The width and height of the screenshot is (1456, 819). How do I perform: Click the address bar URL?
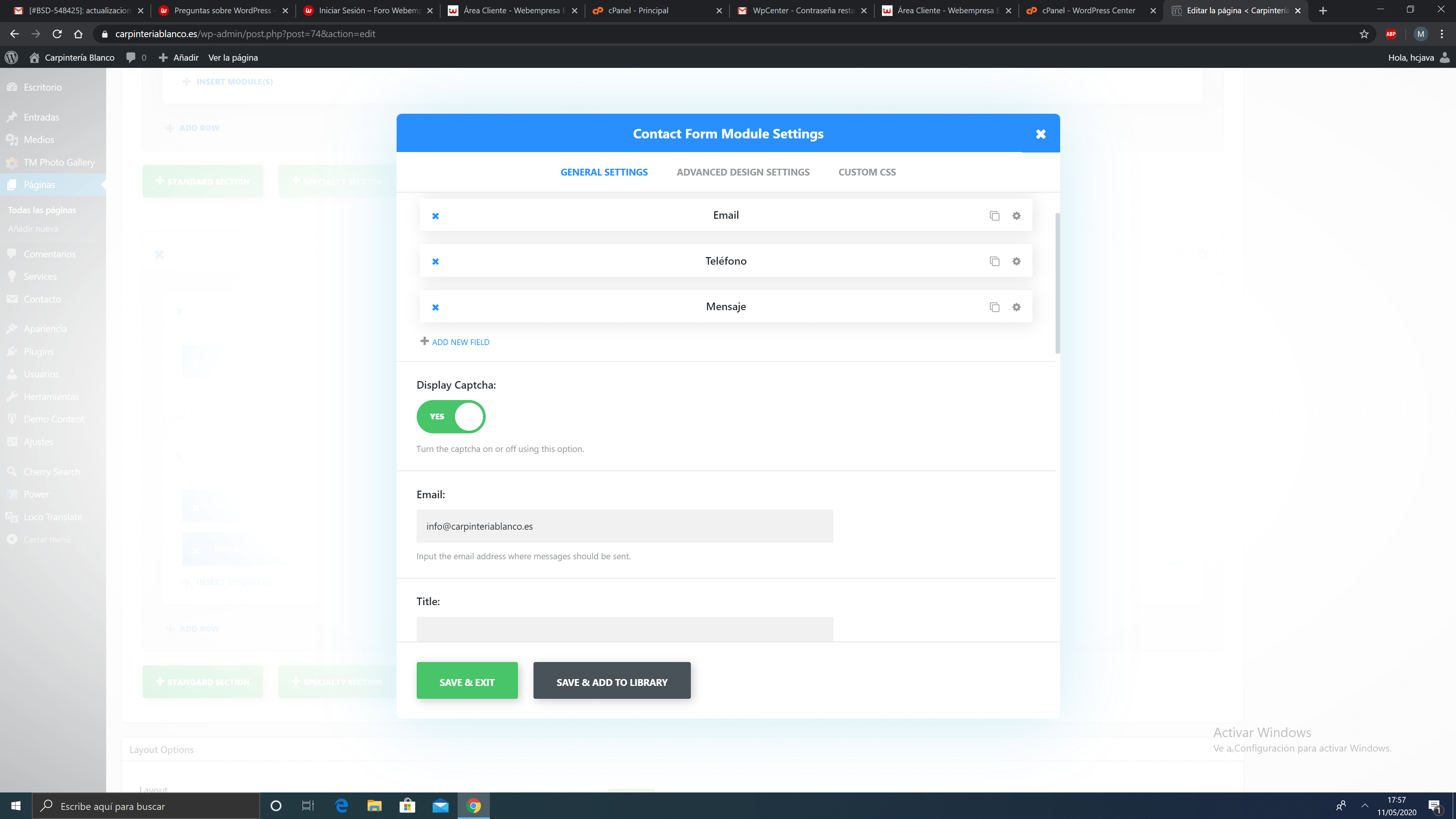pos(245,34)
